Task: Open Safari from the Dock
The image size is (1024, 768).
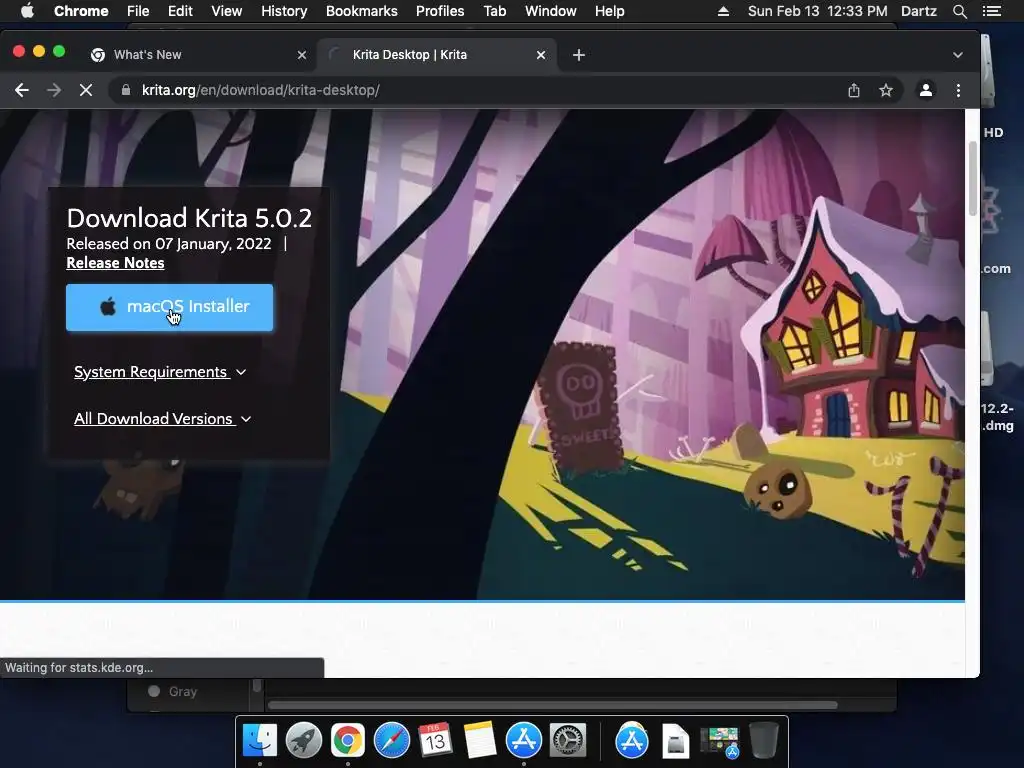Action: point(391,741)
